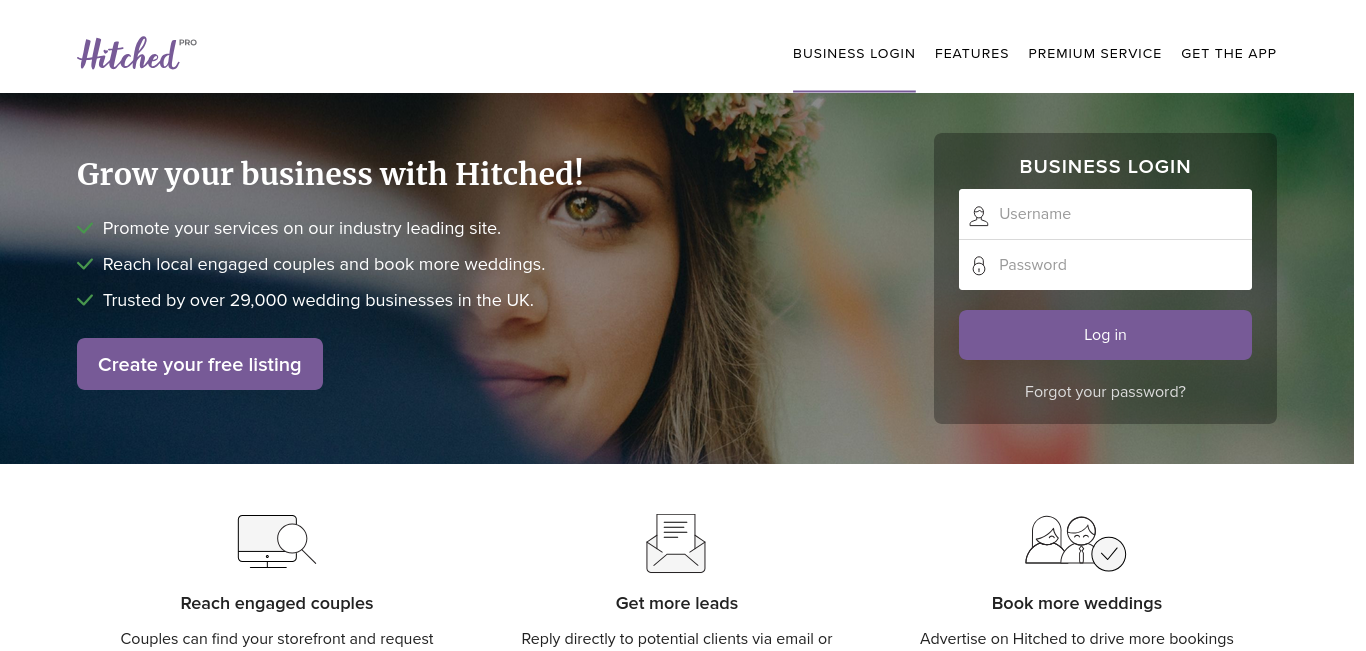The image size is (1366, 651).
Task: Click the Hitched Pro logo
Action: tap(137, 53)
